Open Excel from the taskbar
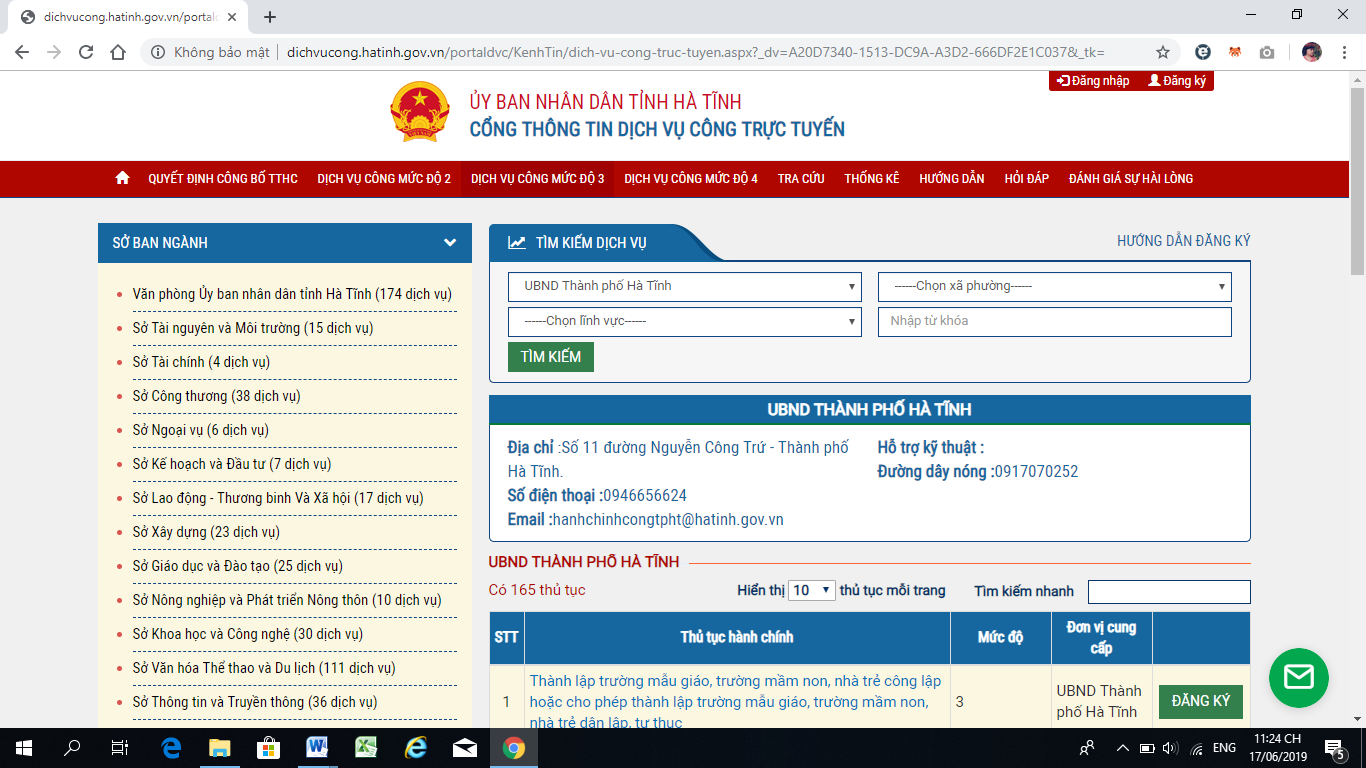 [x=367, y=747]
